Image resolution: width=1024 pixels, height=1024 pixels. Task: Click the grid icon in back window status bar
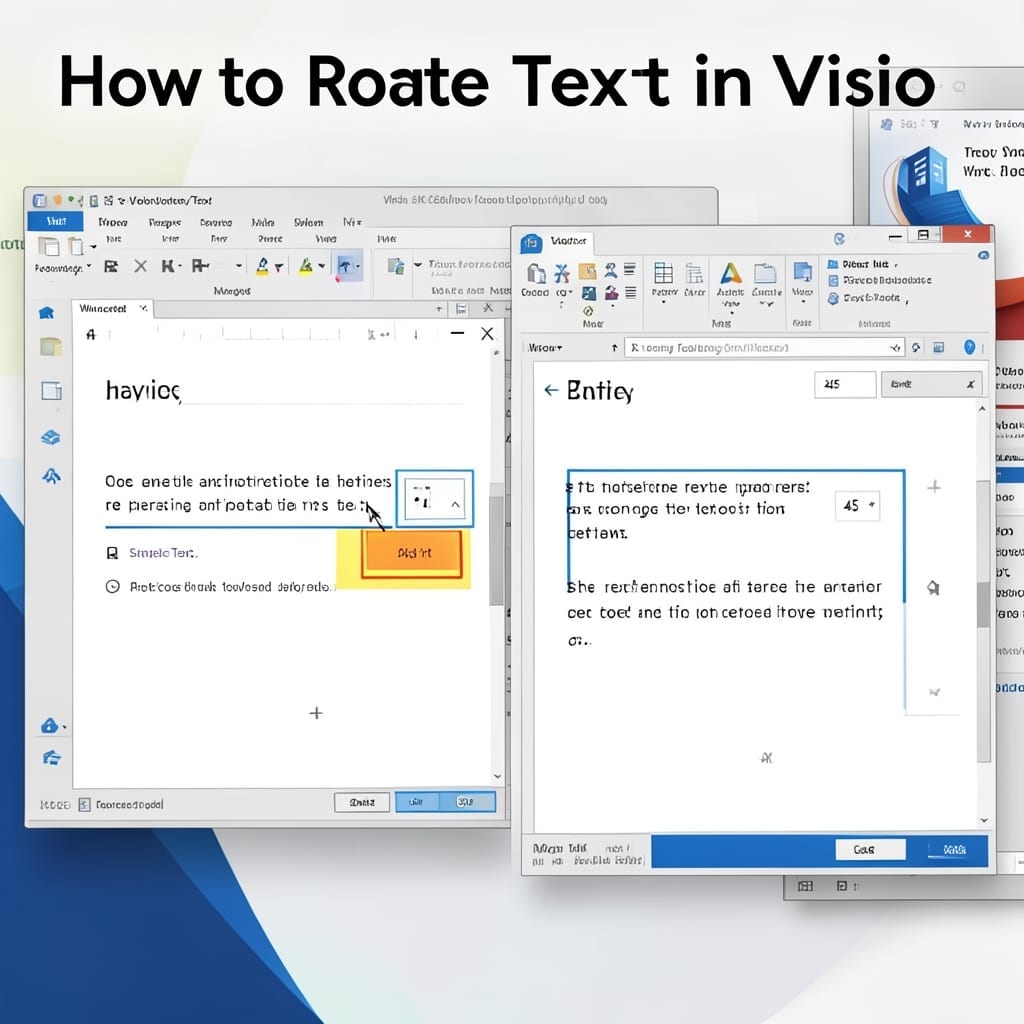[805, 886]
